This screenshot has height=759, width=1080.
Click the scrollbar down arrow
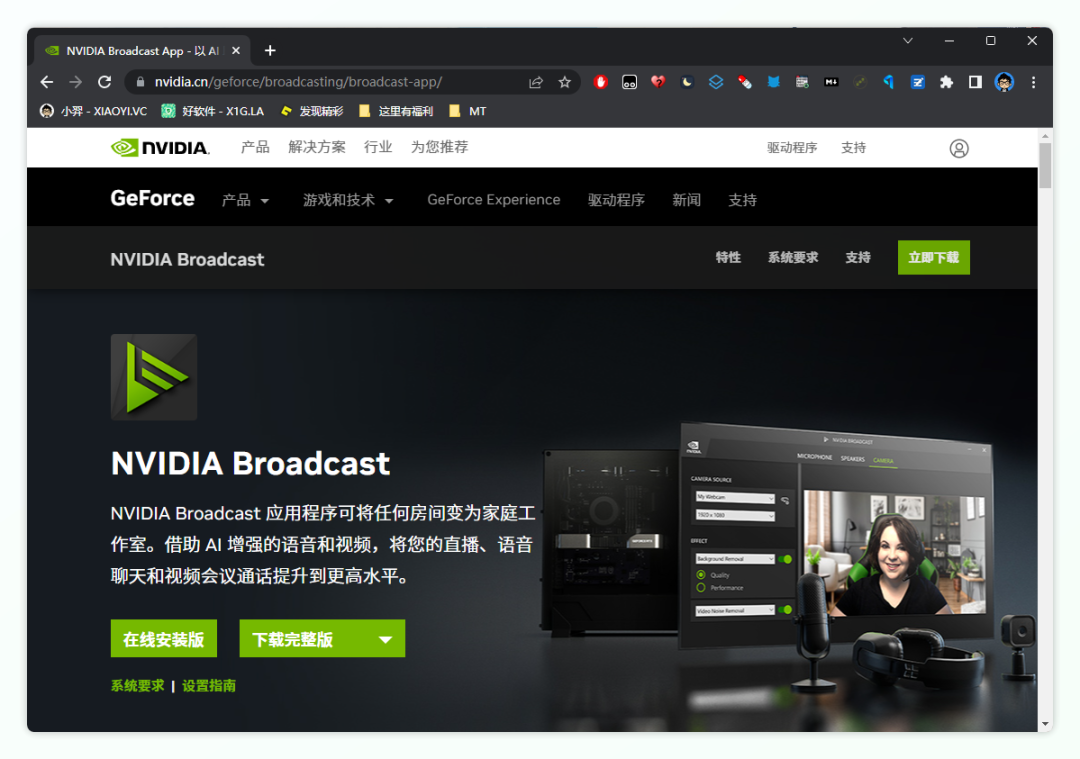click(1046, 724)
